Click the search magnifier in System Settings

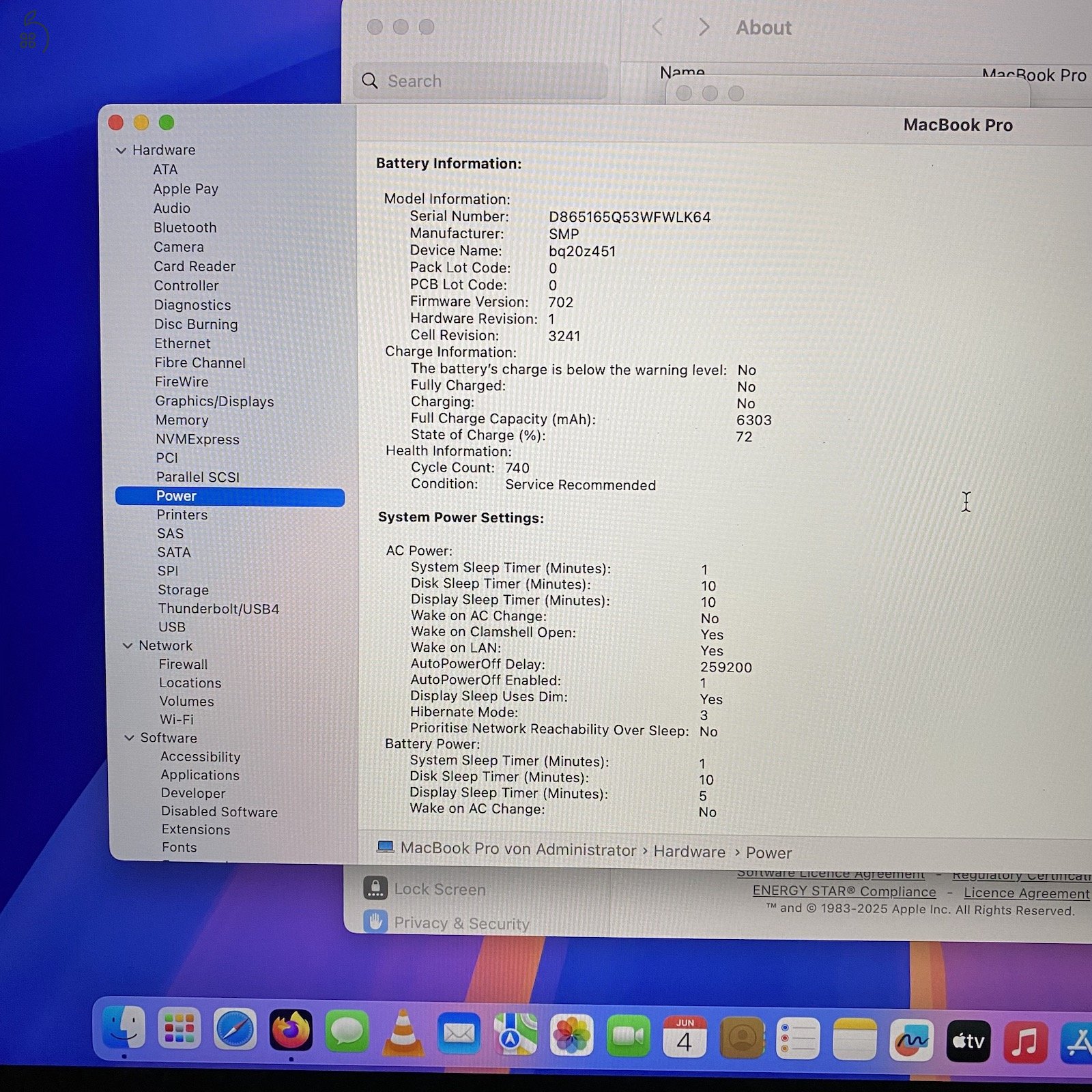pyautogui.click(x=370, y=81)
